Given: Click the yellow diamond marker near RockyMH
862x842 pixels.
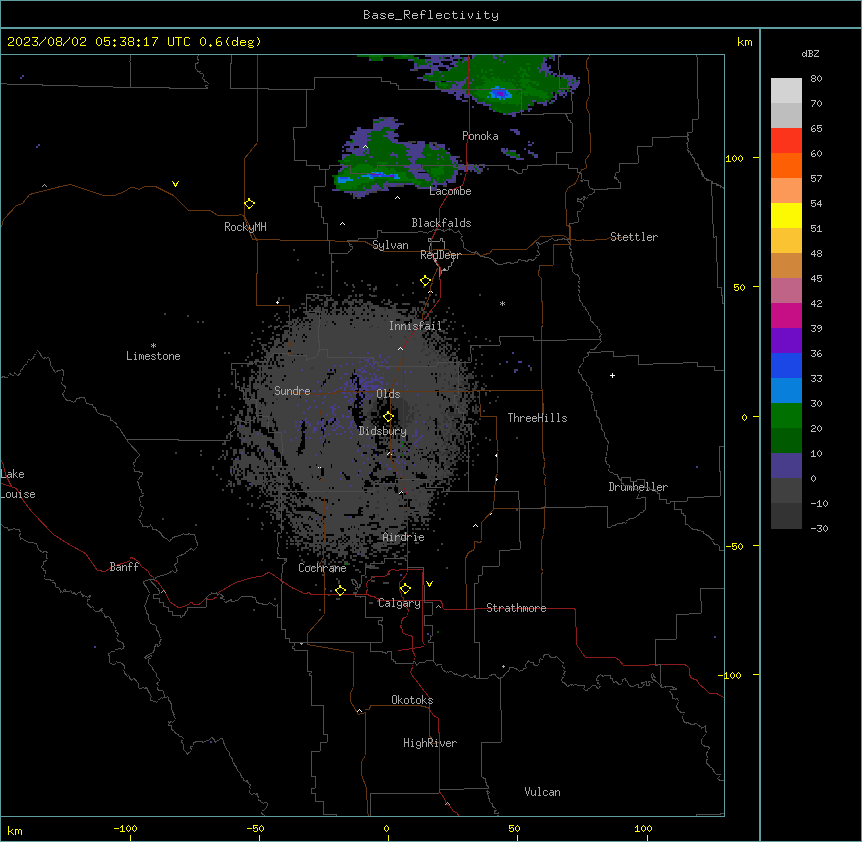Looking at the screenshot, I should [249, 204].
